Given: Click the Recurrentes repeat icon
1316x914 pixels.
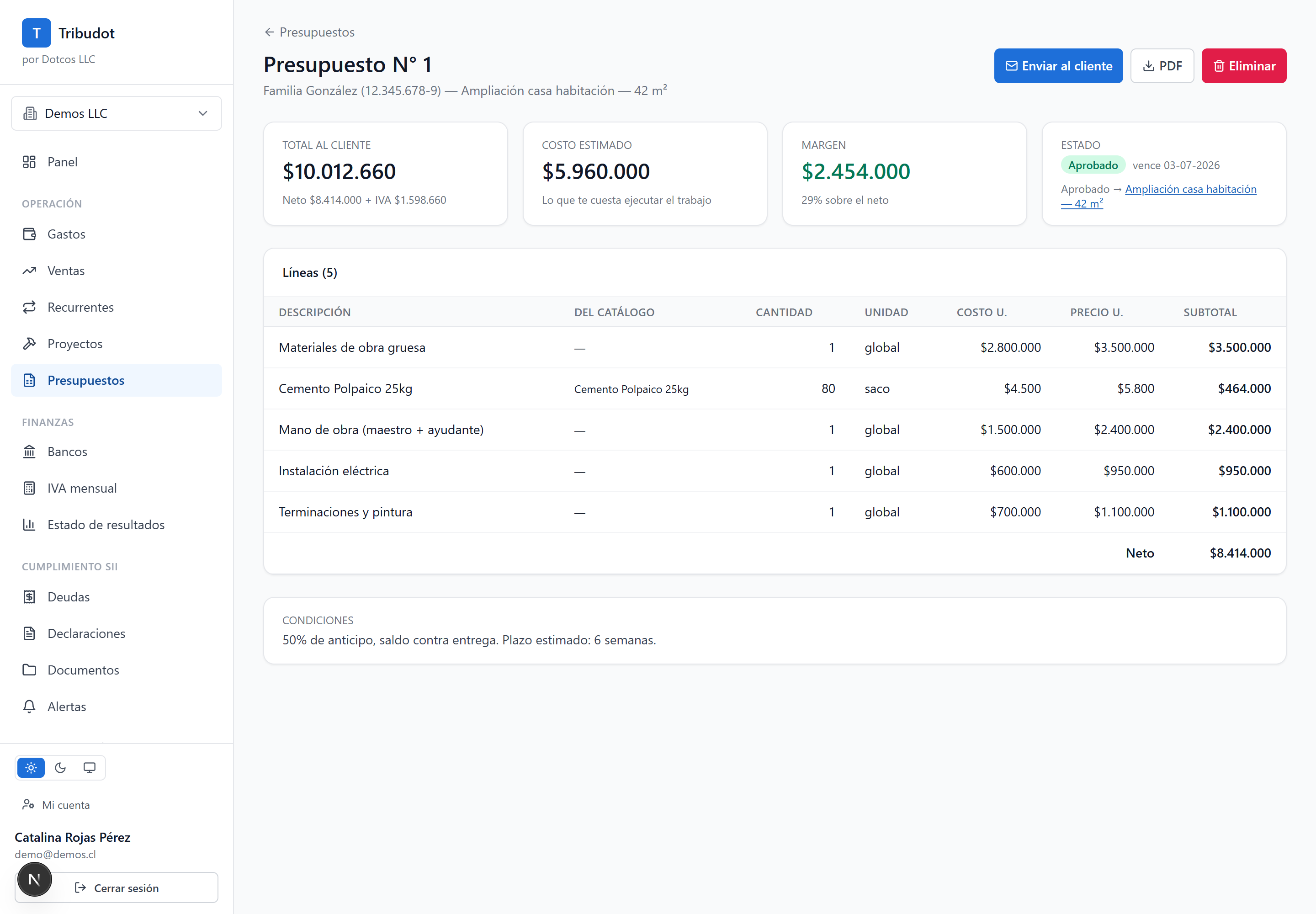Looking at the screenshot, I should [x=29, y=308].
